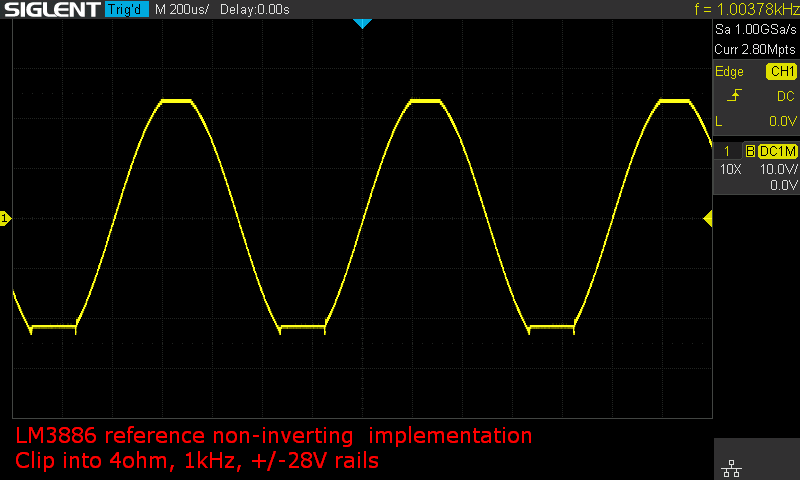Click the 10X probe attenuation label
The height and width of the screenshot is (480, 800).
click(730, 169)
